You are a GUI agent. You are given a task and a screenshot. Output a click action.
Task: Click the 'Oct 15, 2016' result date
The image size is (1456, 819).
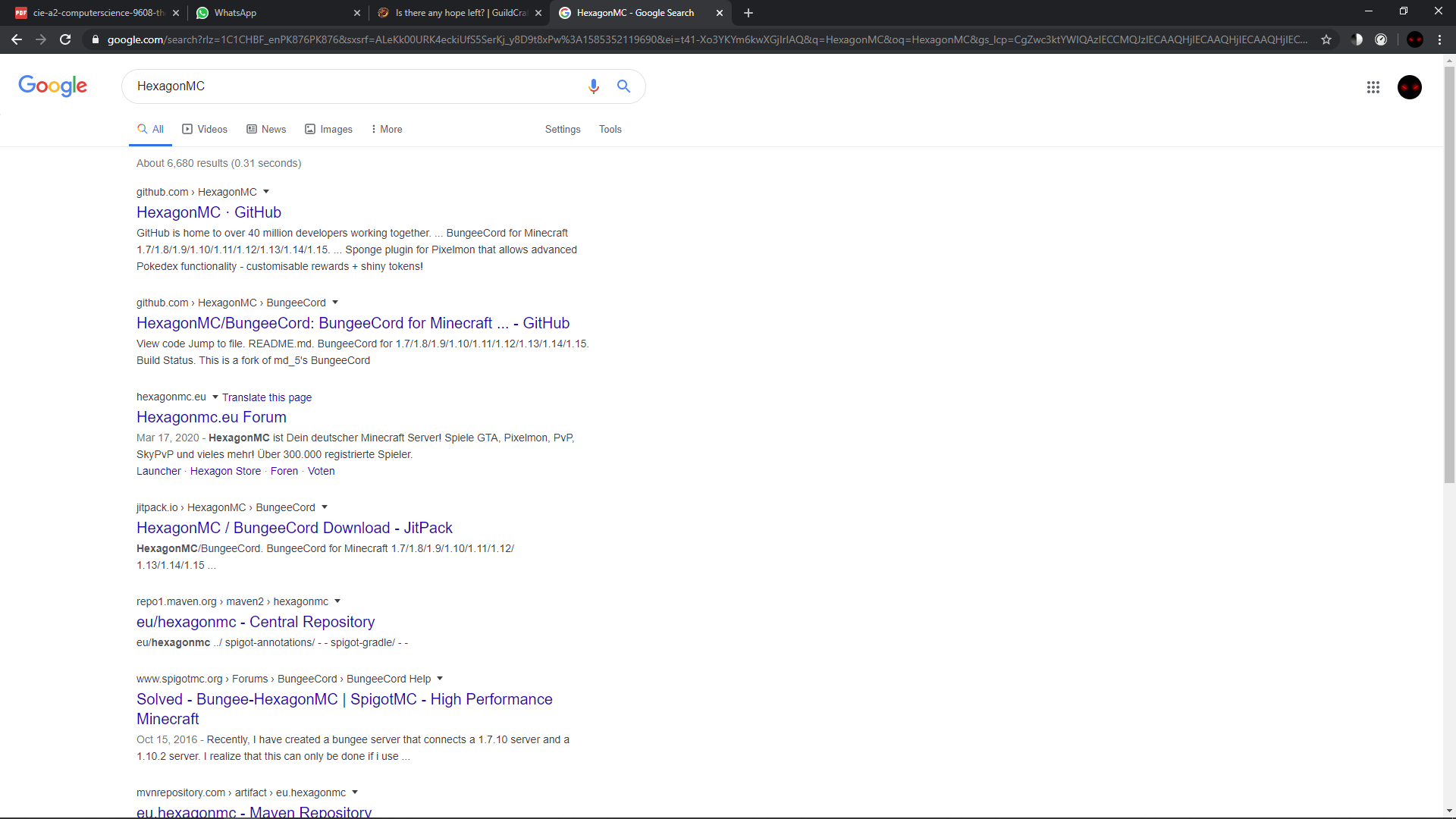(167, 739)
